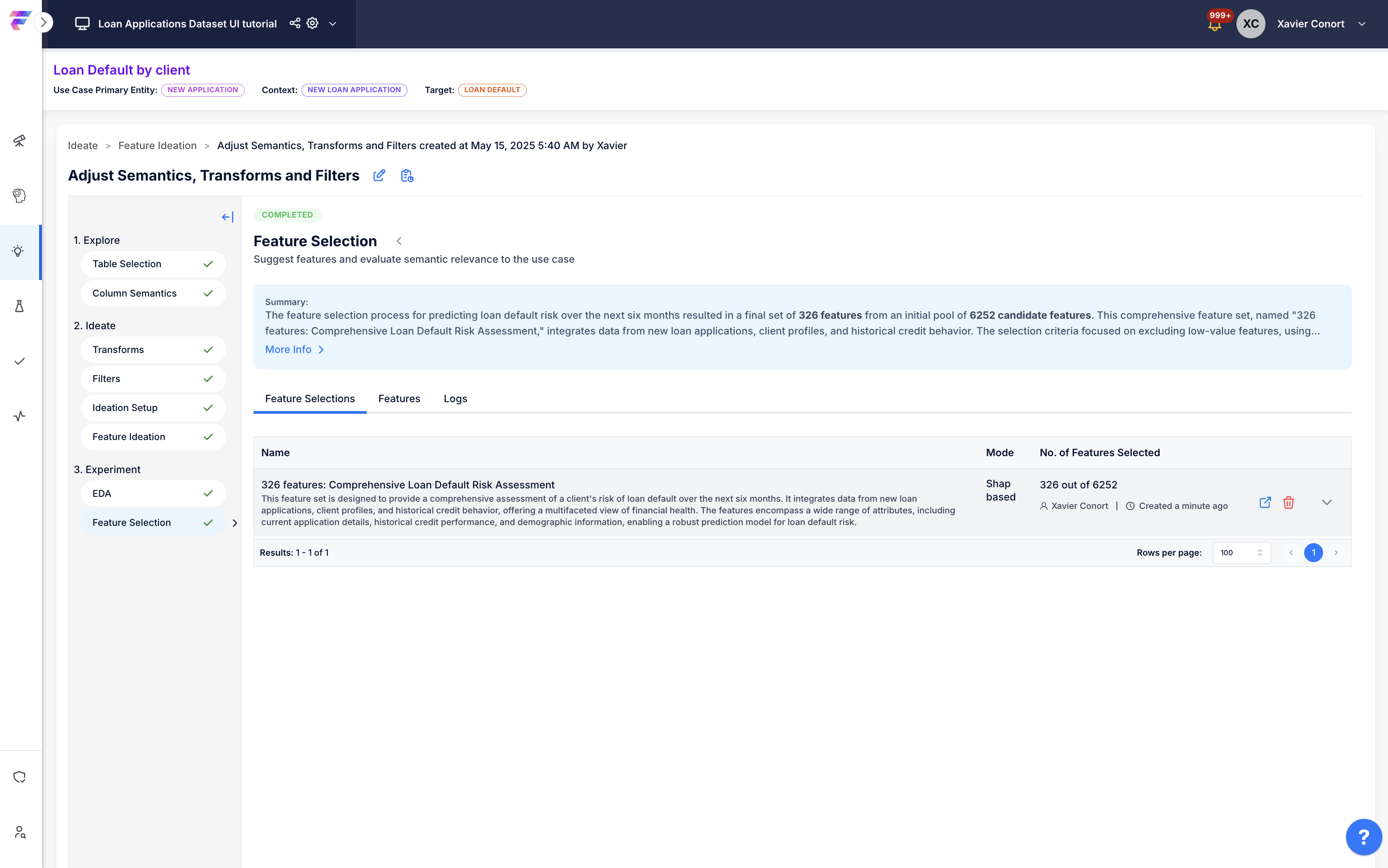Open the Xavier Conort user menu chevron
Screen dimensions: 1388x868
[x=1361, y=23]
